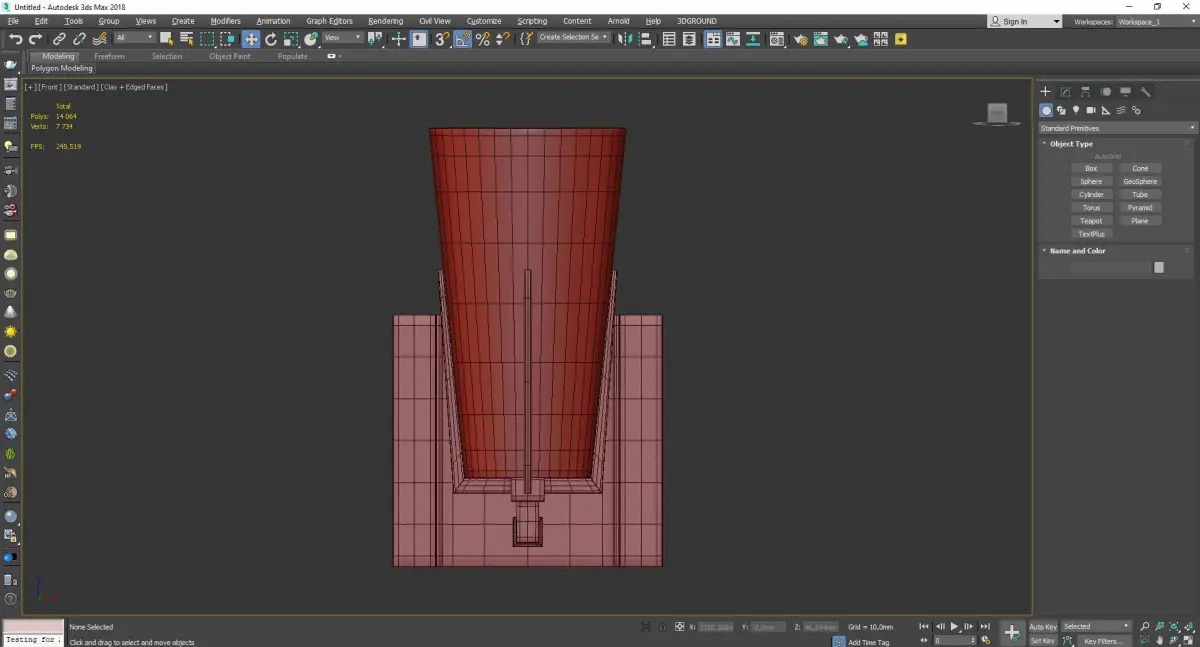Select the Move transform tool
Image resolution: width=1200 pixels, height=647 pixels.
(250, 39)
